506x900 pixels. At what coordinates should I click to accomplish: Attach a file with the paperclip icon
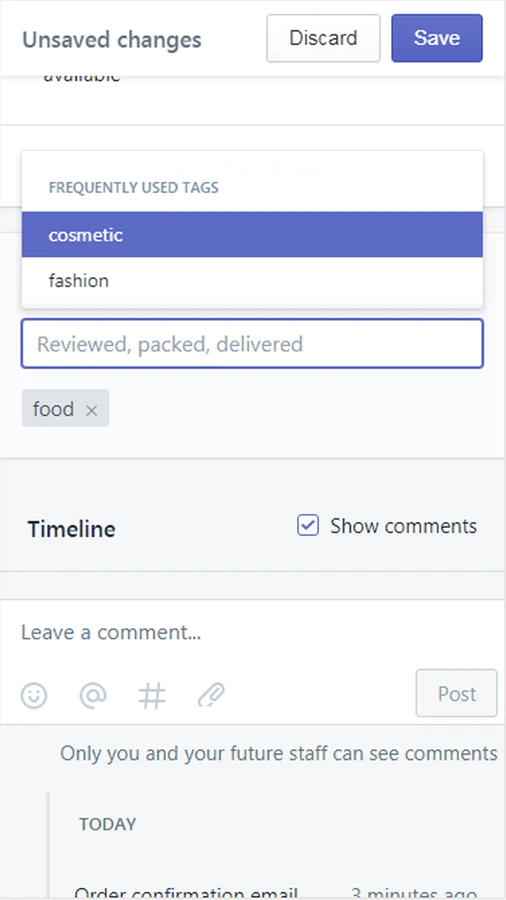tap(211, 695)
